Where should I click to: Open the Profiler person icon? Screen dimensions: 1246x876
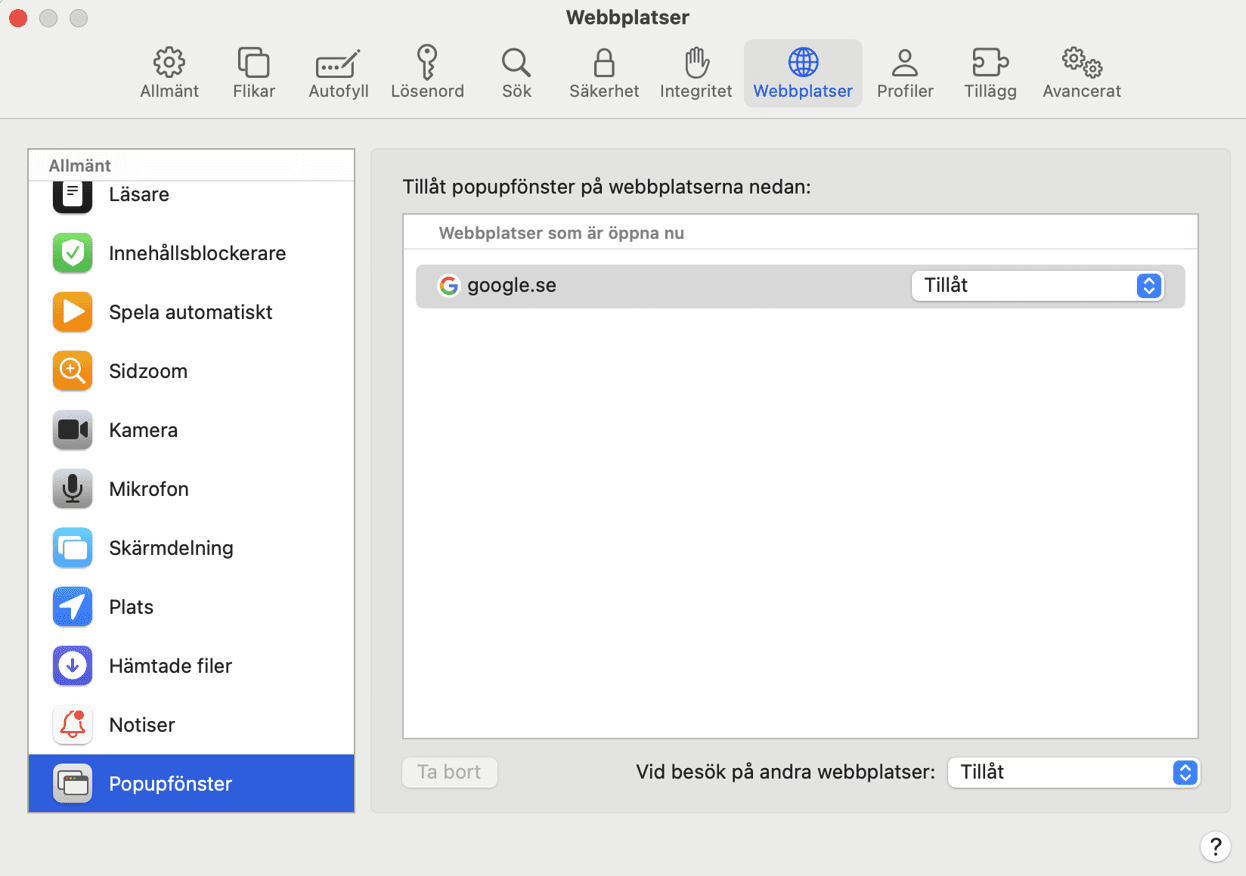[905, 62]
